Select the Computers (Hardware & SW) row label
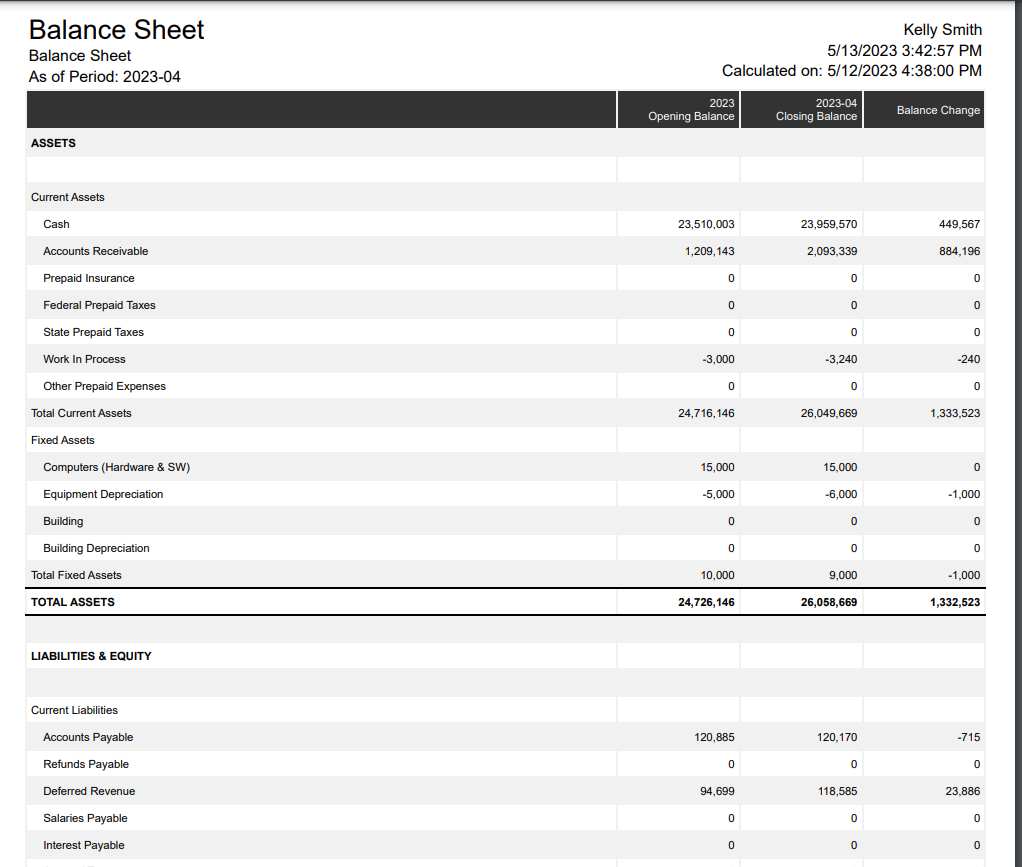Viewport: 1022px width, 867px height. point(116,467)
